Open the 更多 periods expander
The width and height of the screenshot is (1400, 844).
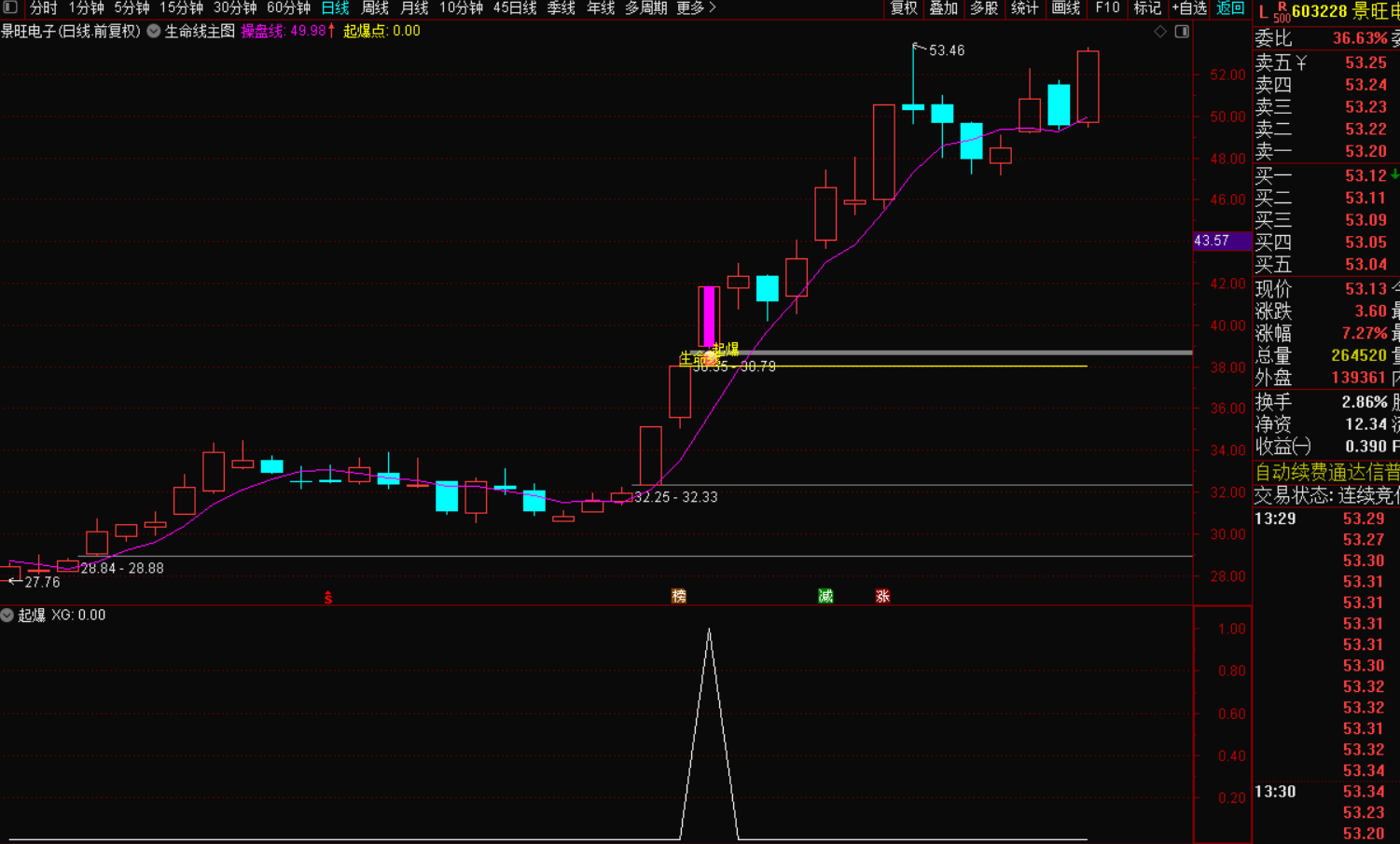[696, 8]
